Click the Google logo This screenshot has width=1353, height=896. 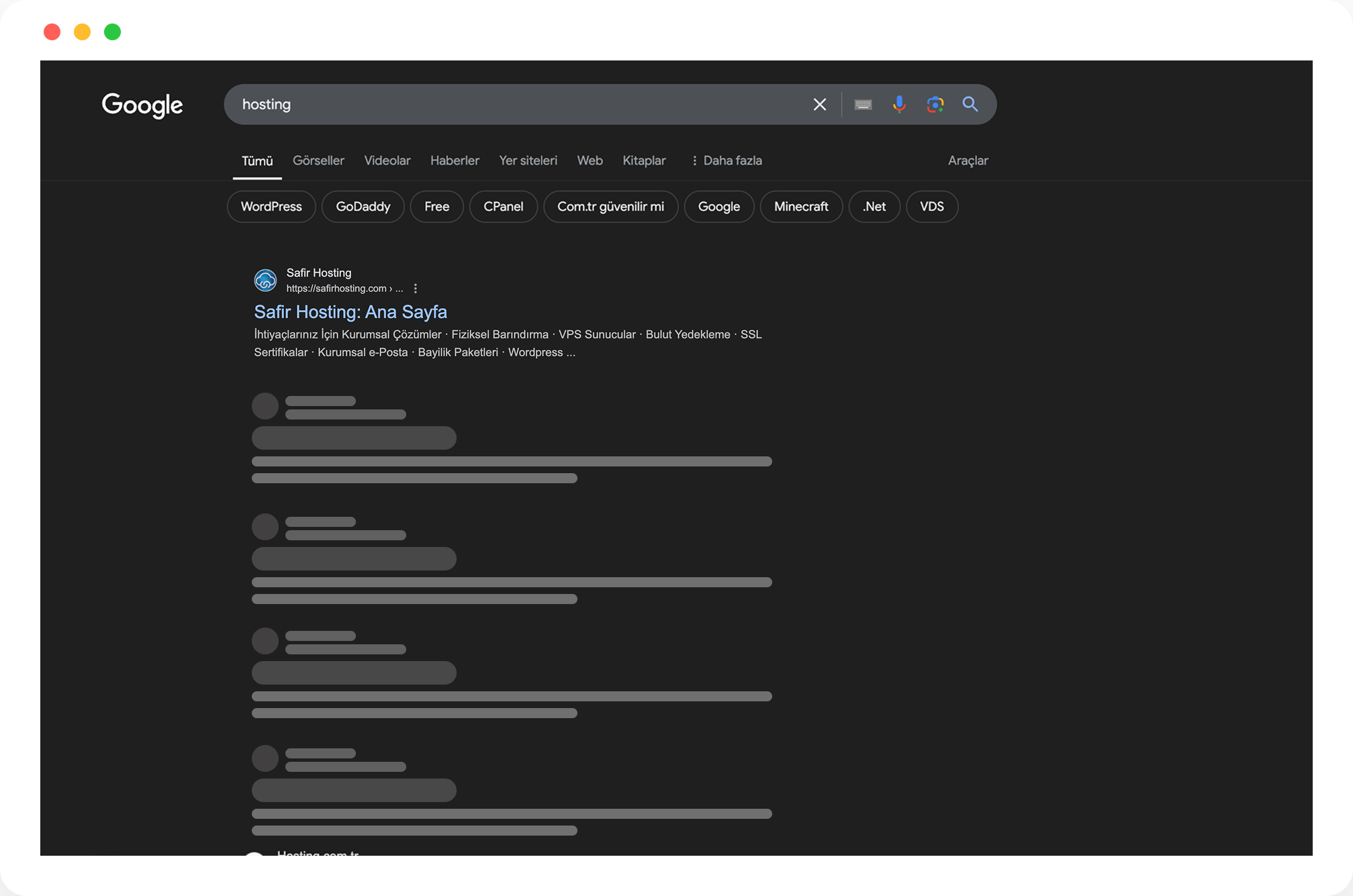click(x=142, y=105)
